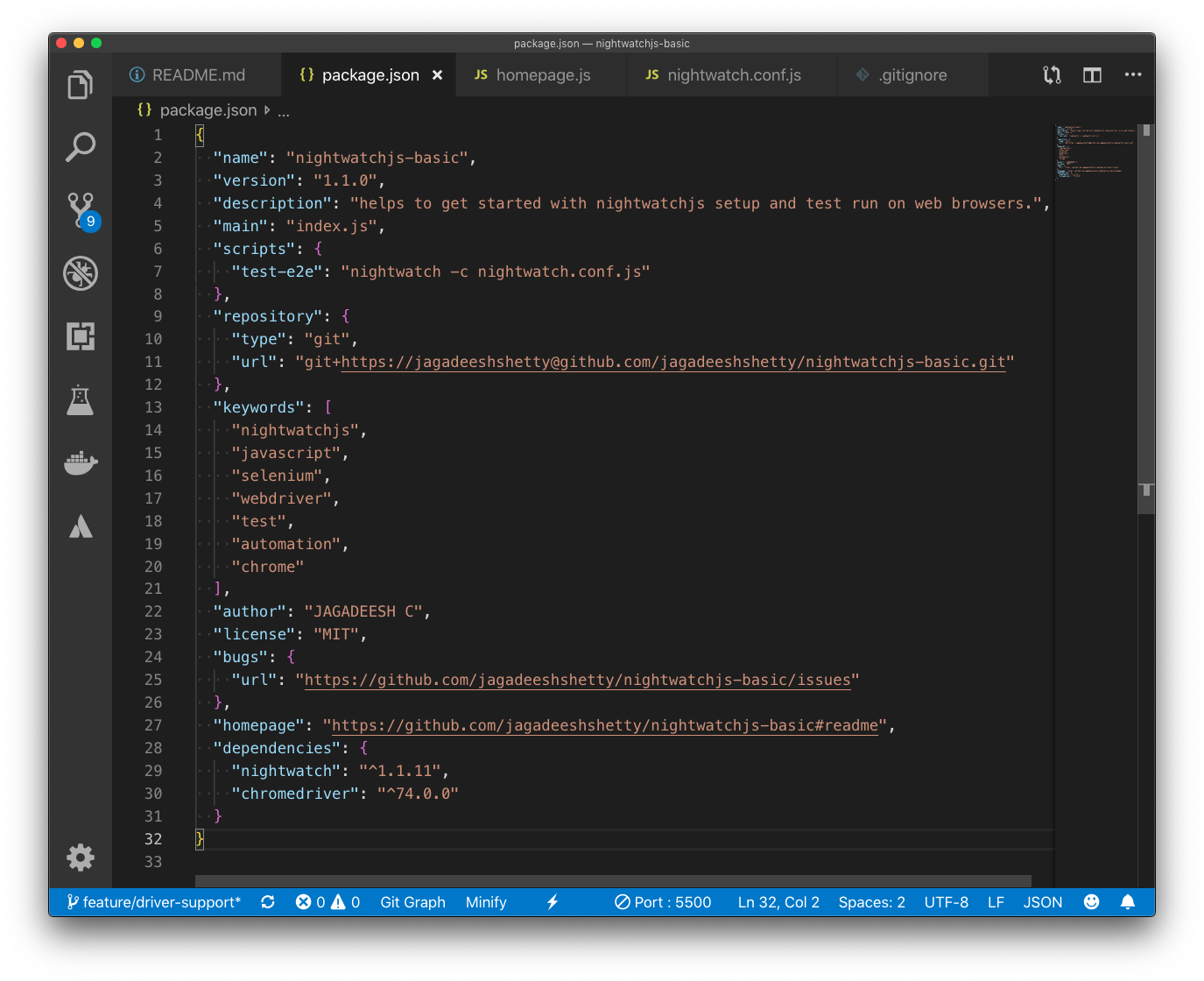Open the More Actions ellipsis menu

(1133, 74)
